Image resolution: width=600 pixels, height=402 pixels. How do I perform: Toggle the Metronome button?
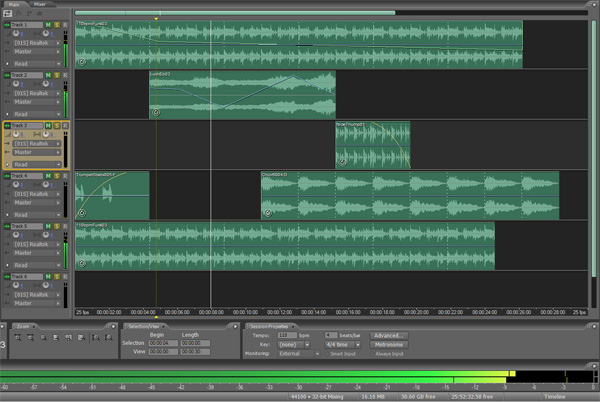point(387,344)
